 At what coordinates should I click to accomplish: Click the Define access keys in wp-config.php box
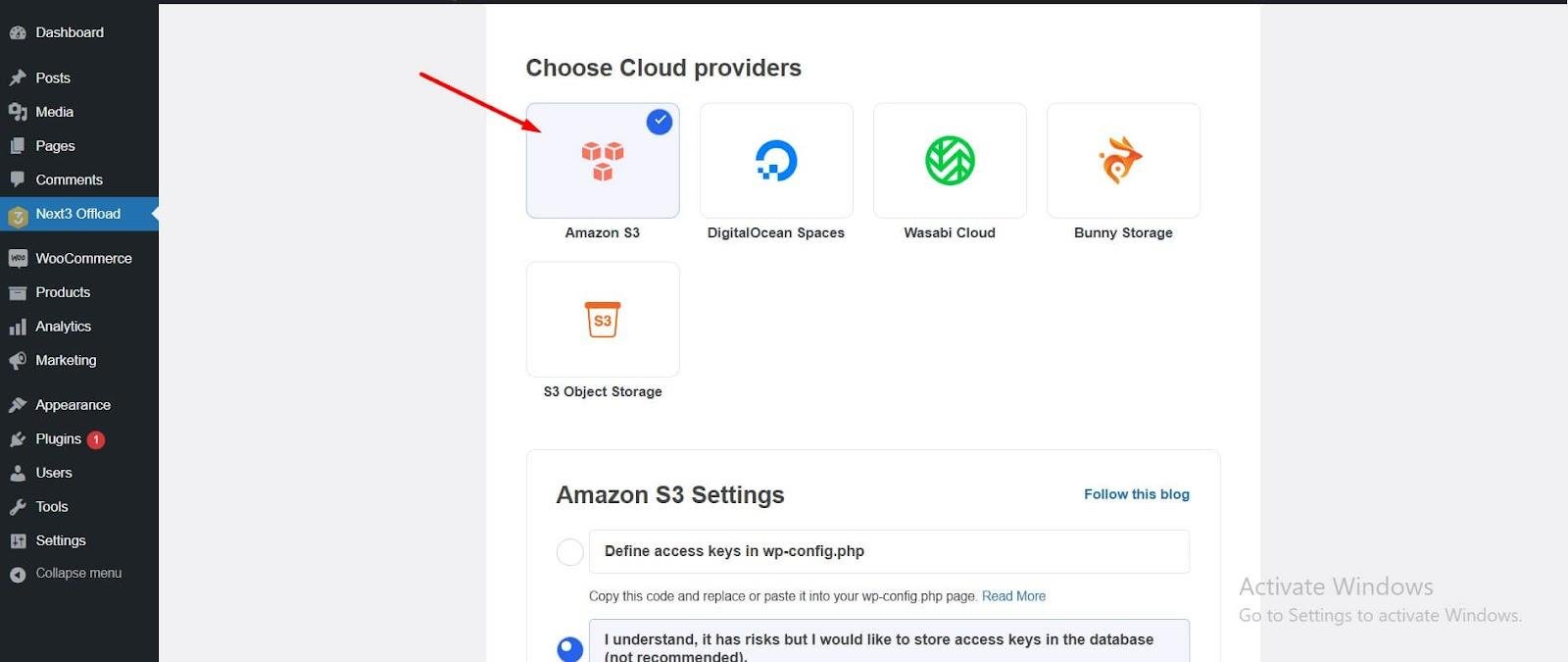click(x=889, y=551)
